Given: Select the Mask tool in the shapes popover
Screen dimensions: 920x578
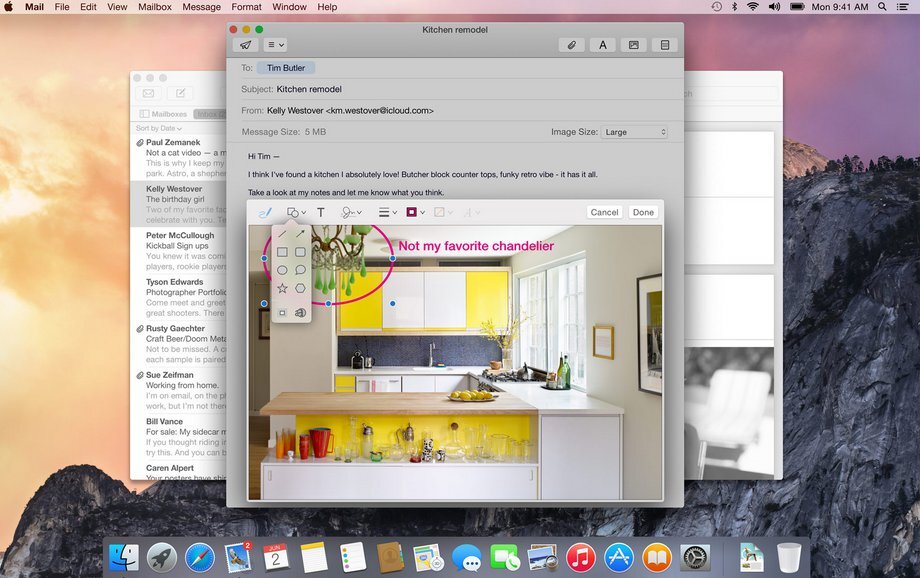Looking at the screenshot, I should click(282, 313).
